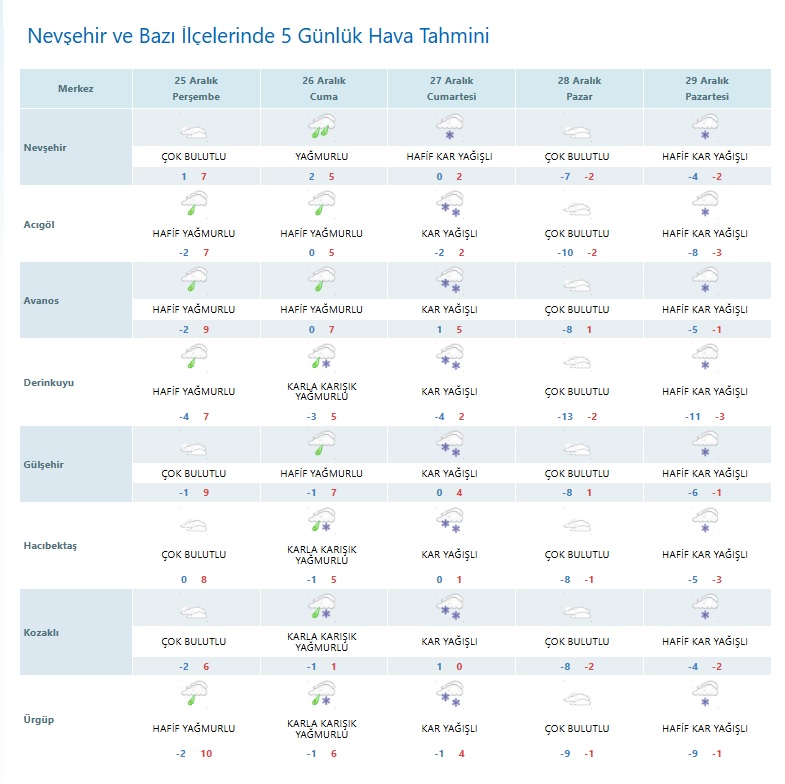Select the 29 Aralık Pazartesi column header

(x=705, y=88)
